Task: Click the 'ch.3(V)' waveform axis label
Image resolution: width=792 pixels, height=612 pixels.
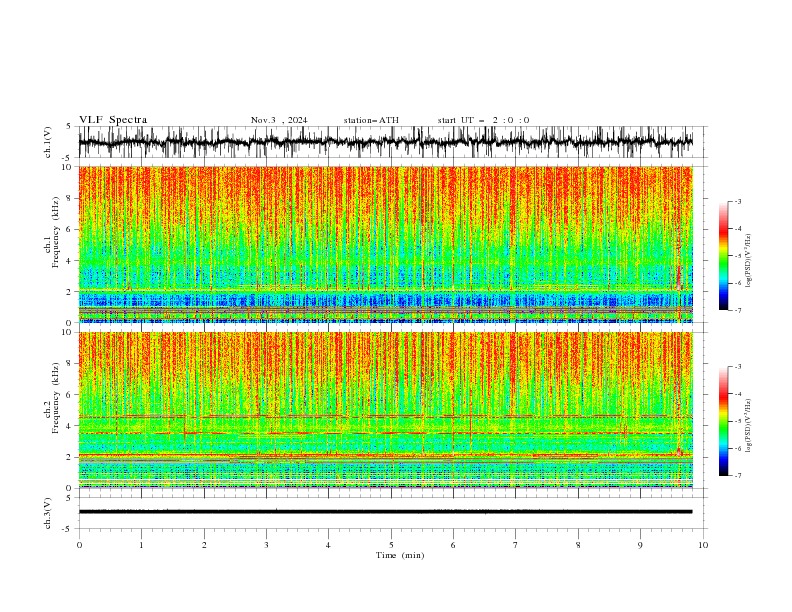Action: point(49,513)
